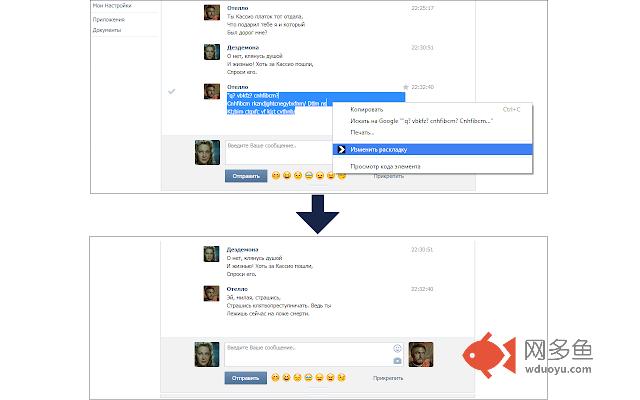This screenshot has height=400, width=640.
Task: Click Дездемона's avatar on the 22:30:51 message above the menu
Action: [212, 52]
